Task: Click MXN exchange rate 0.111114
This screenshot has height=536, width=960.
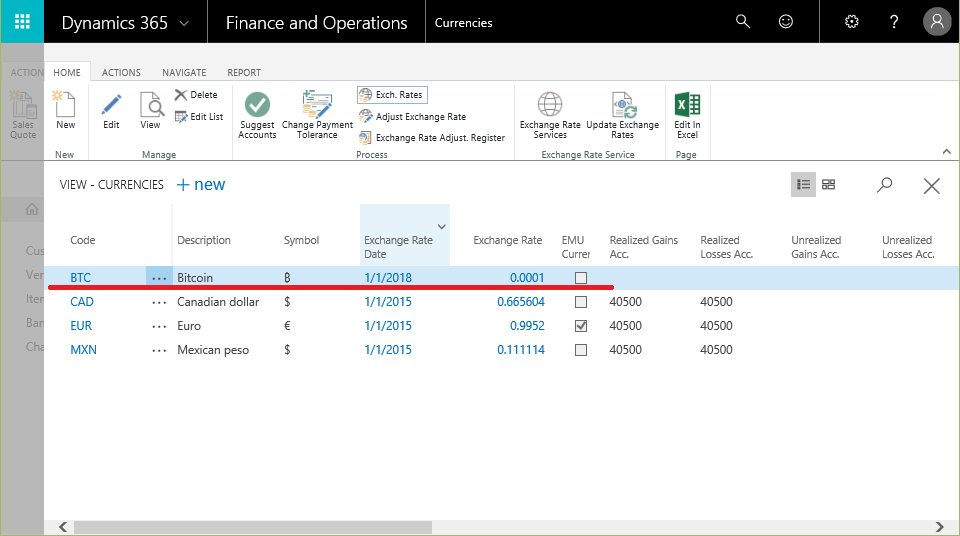Action: [521, 349]
